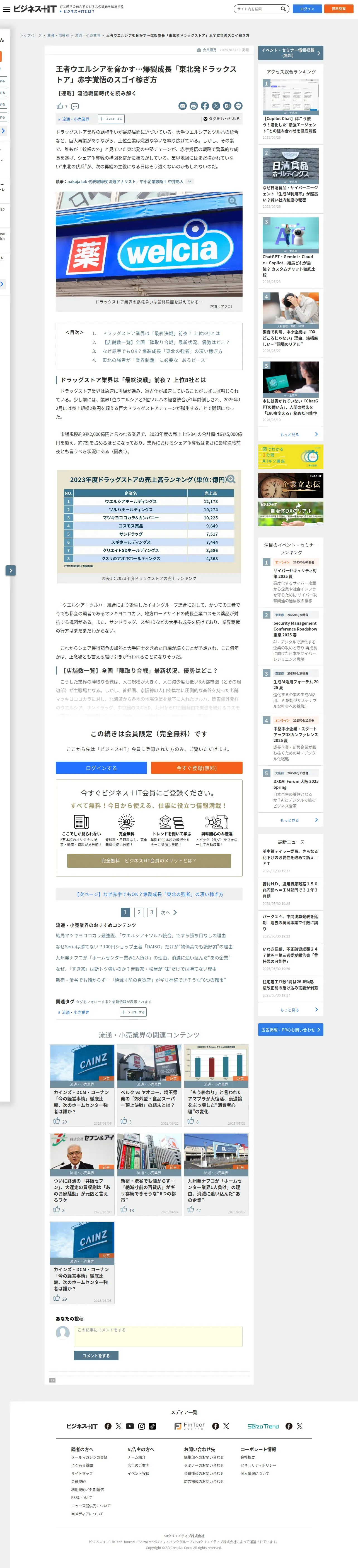Viewport: 358px width, 1568px height.
Task: Expand the left side panel arrow
Action: (x=10, y=570)
